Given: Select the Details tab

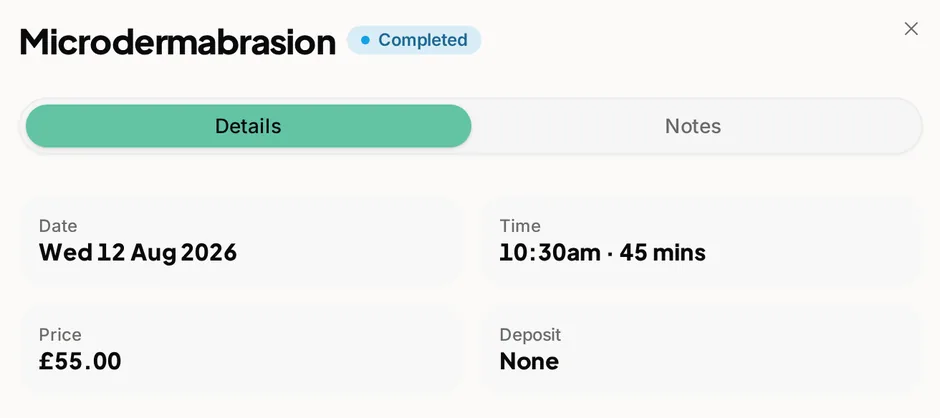Looking at the screenshot, I should (x=248, y=126).
